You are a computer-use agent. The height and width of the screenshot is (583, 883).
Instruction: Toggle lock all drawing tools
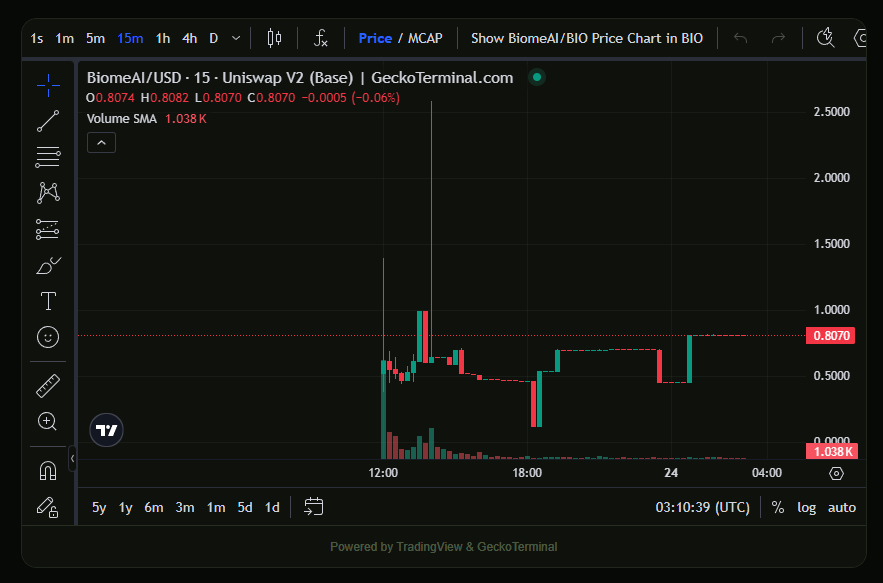click(x=48, y=507)
